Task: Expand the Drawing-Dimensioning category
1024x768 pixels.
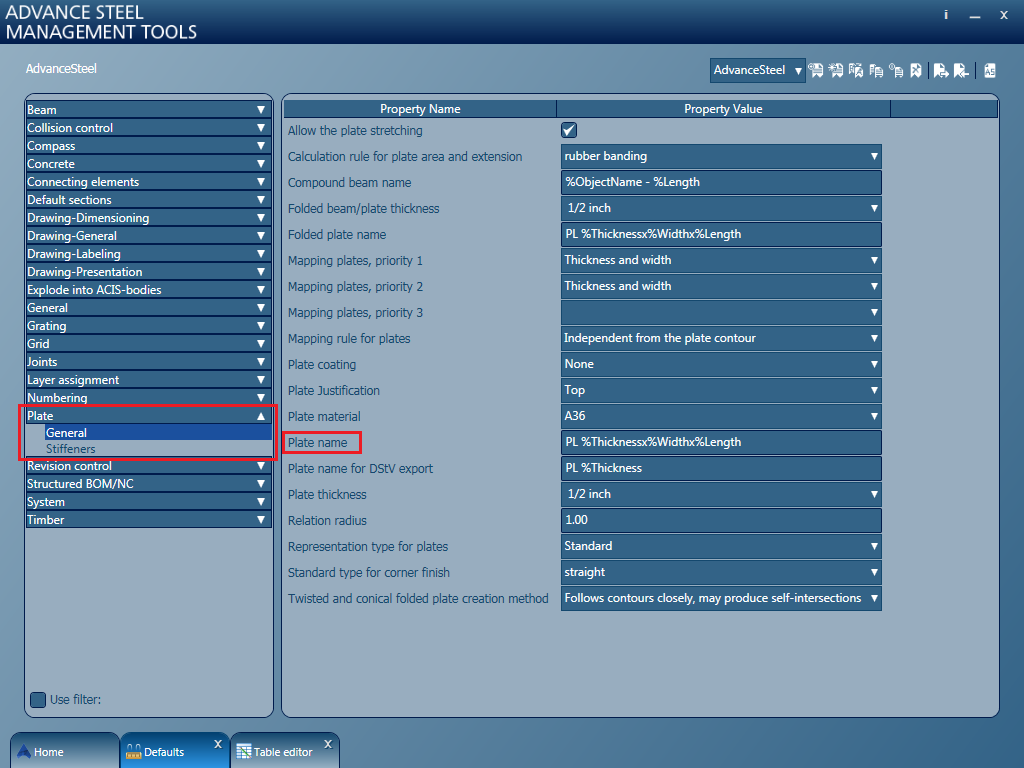Action: click(x=148, y=217)
